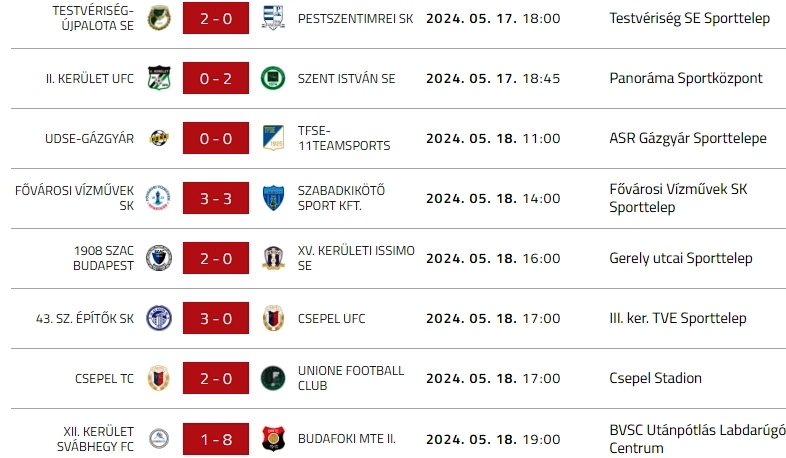Click the II. Kerület UFC crest
Viewport: 786px width, 458px height.
159,78
